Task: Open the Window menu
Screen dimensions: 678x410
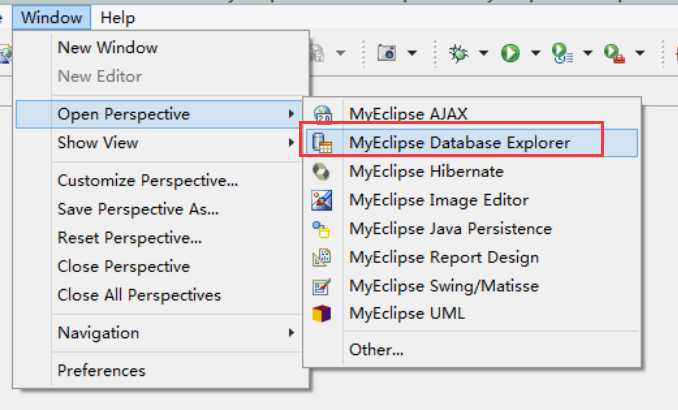Action: [51, 18]
